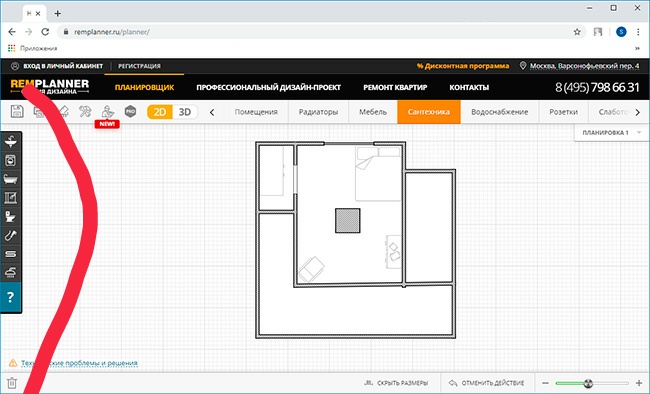
Task: Show previous category tabs with left chevron
Action: click(x=212, y=112)
